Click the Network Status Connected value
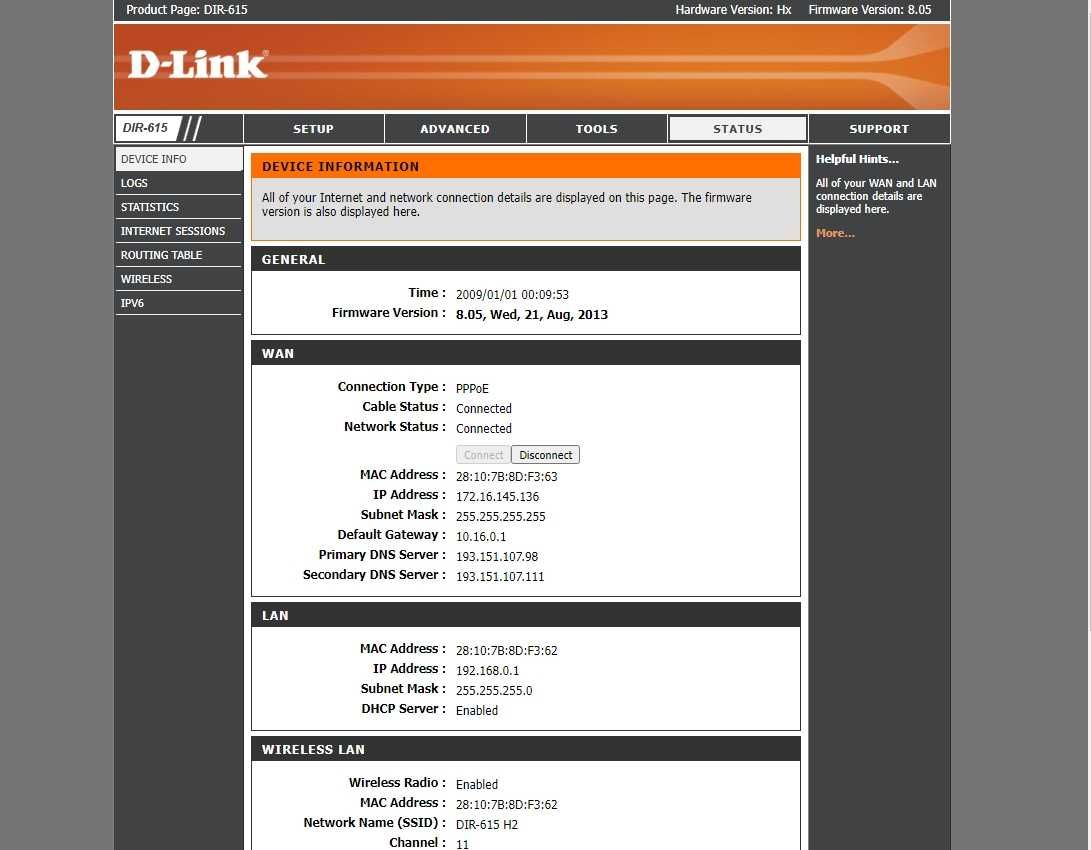This screenshot has height=850, width=1091. pos(484,429)
